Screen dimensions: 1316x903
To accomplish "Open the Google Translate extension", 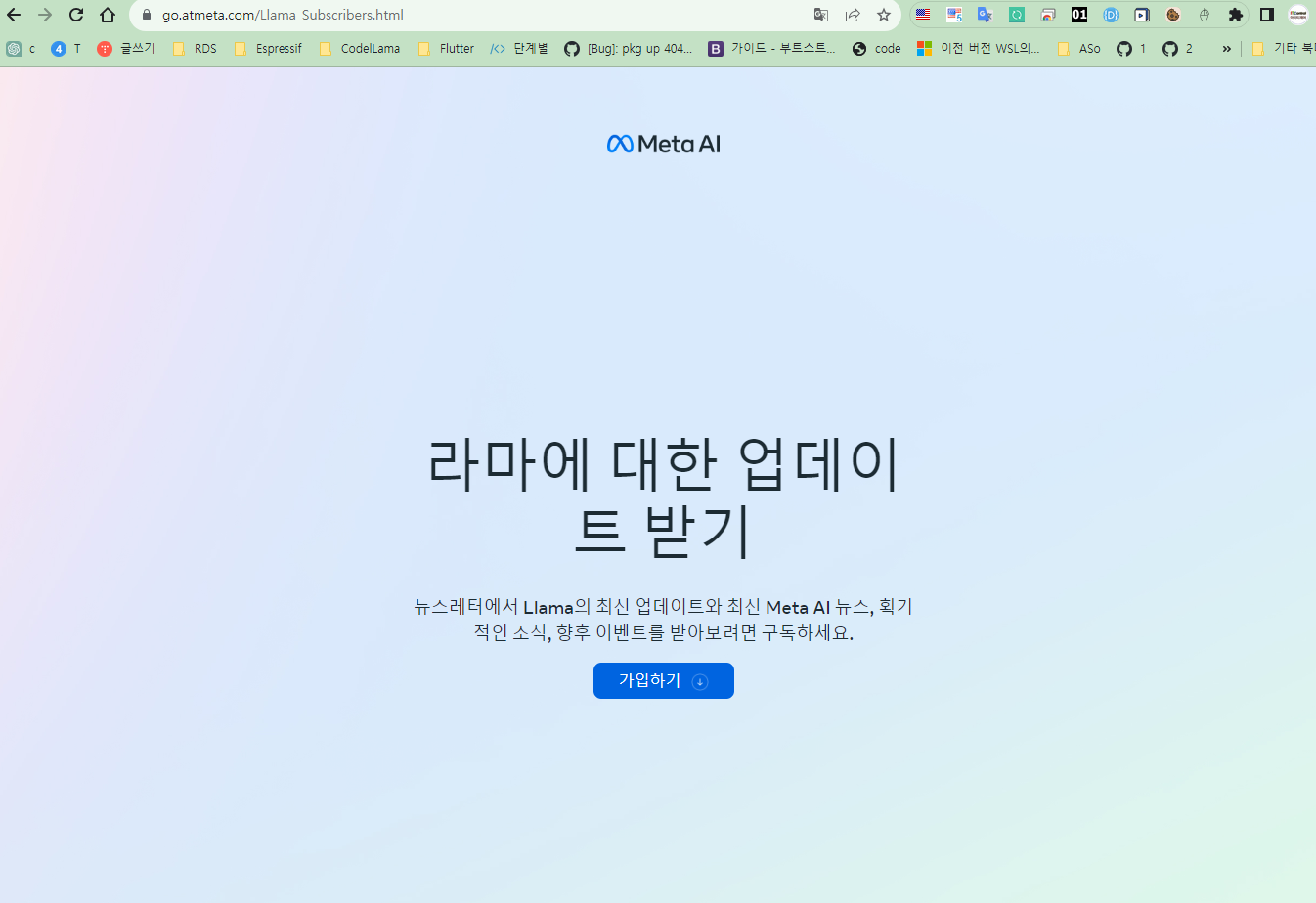I will coord(986,15).
